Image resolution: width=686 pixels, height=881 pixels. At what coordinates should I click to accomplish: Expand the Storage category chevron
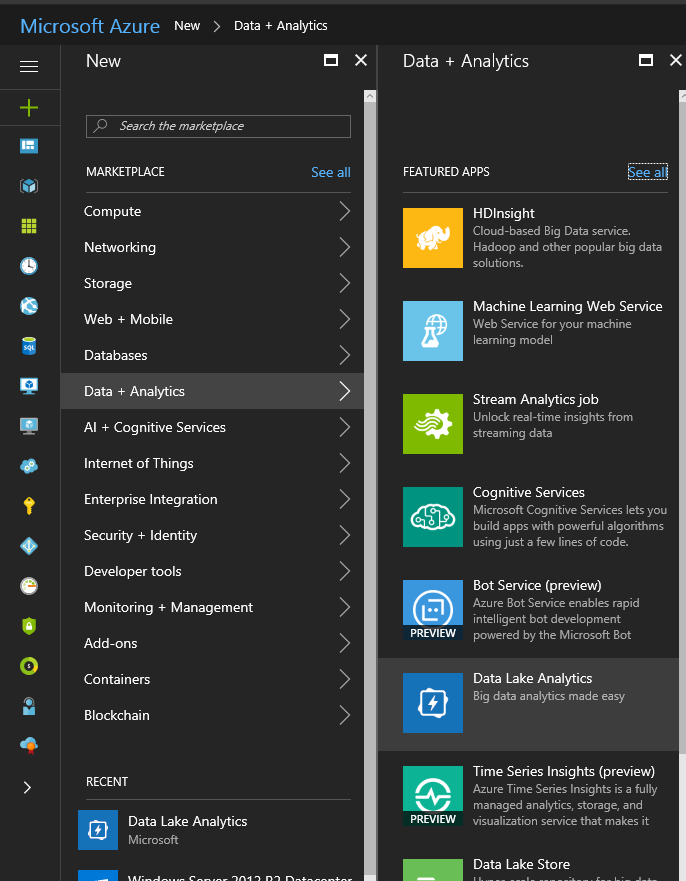point(344,283)
